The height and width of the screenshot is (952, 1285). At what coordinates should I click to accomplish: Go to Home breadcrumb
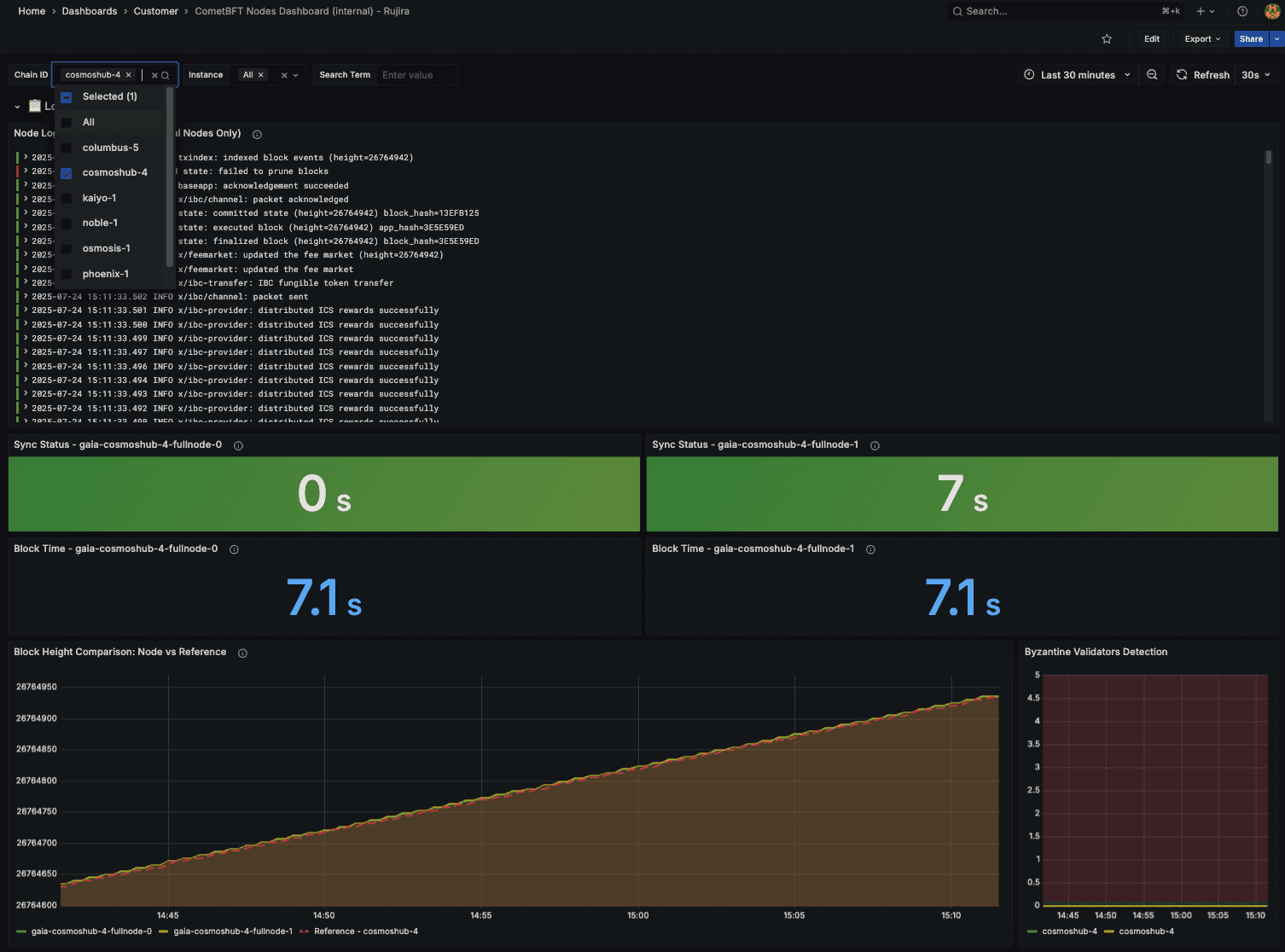[x=32, y=11]
